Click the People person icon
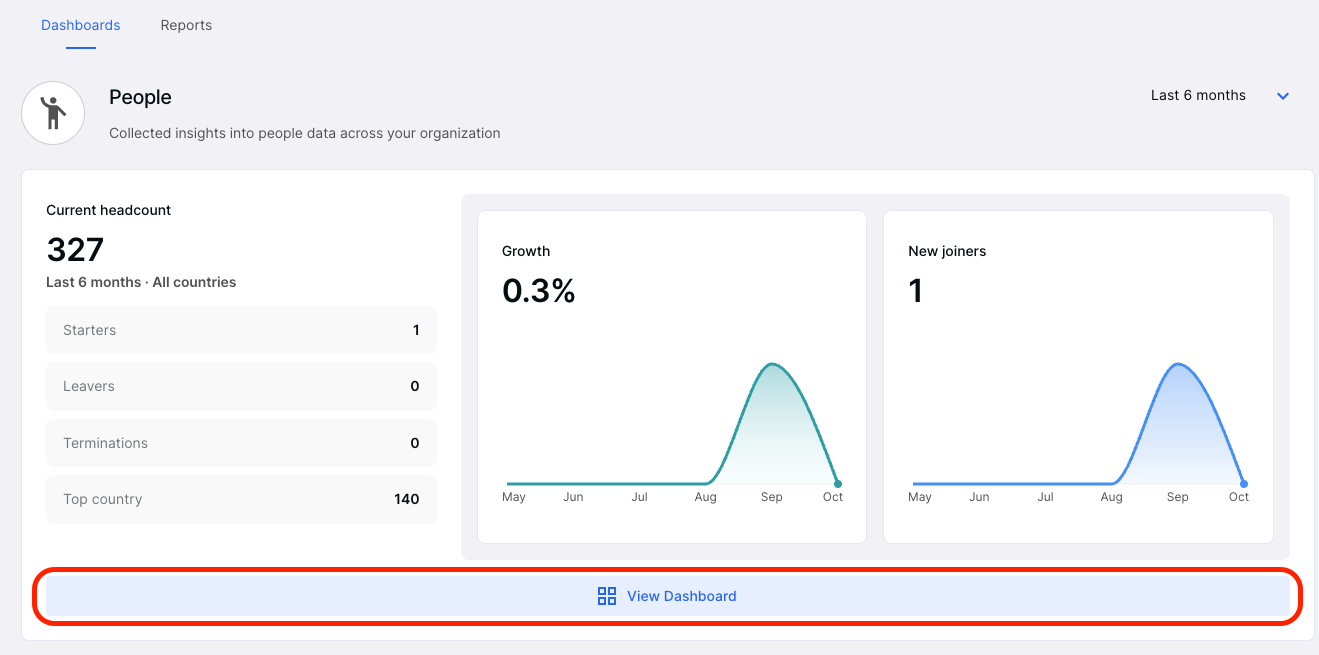Viewport: 1319px width, 655px height. pos(52,112)
